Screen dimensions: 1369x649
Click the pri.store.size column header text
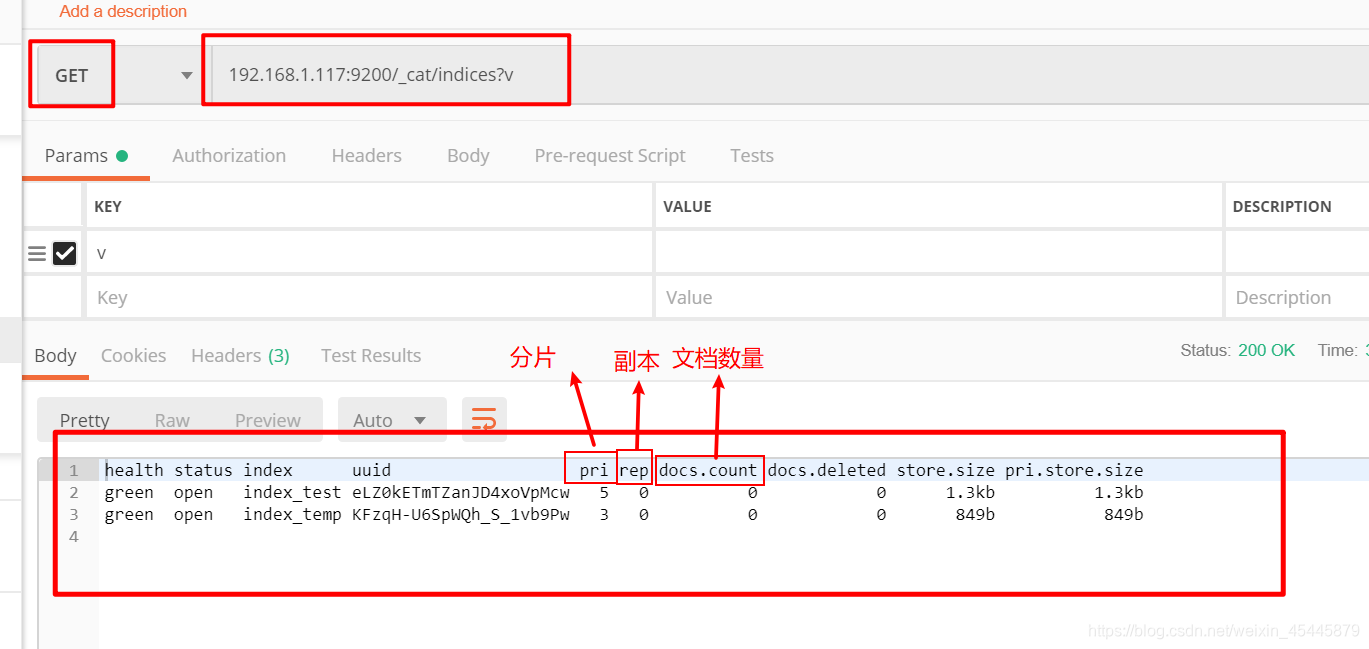pos(1074,470)
